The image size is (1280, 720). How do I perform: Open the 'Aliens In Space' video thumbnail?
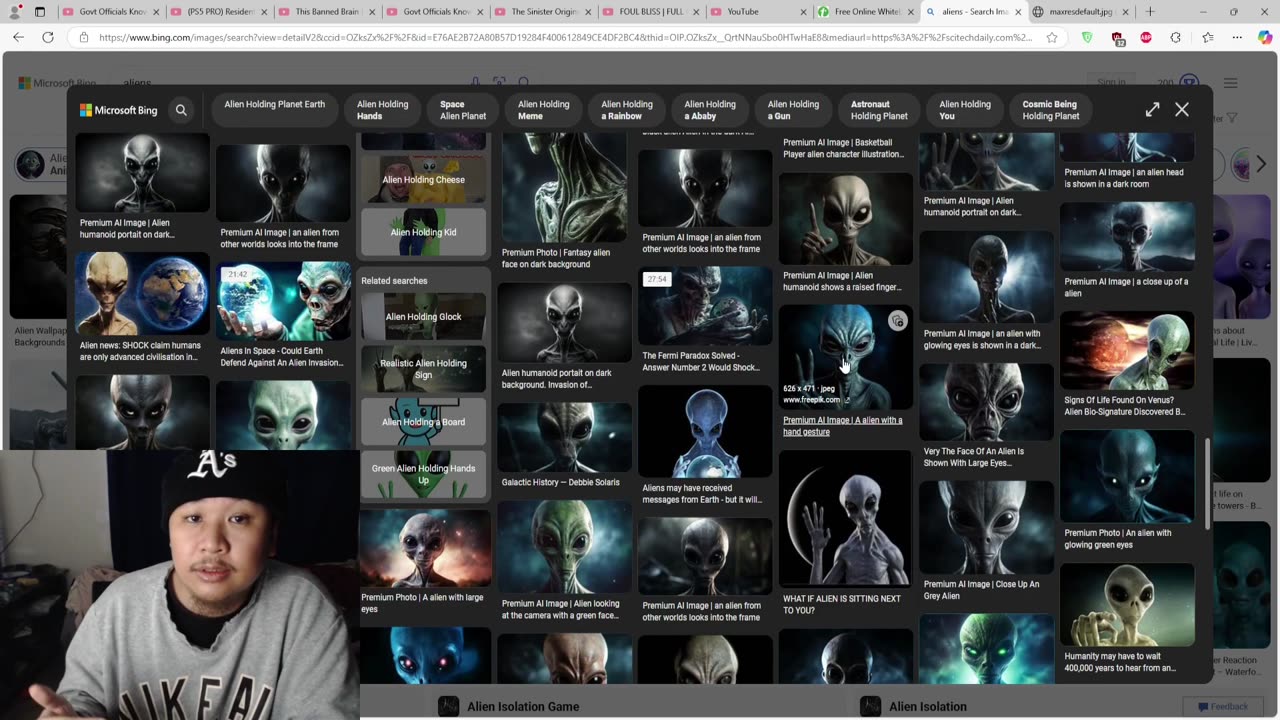click(x=284, y=302)
